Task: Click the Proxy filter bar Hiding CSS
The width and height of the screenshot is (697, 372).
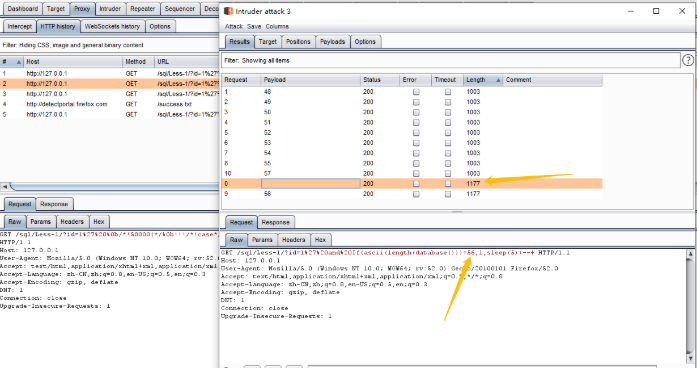Action: click(109, 45)
